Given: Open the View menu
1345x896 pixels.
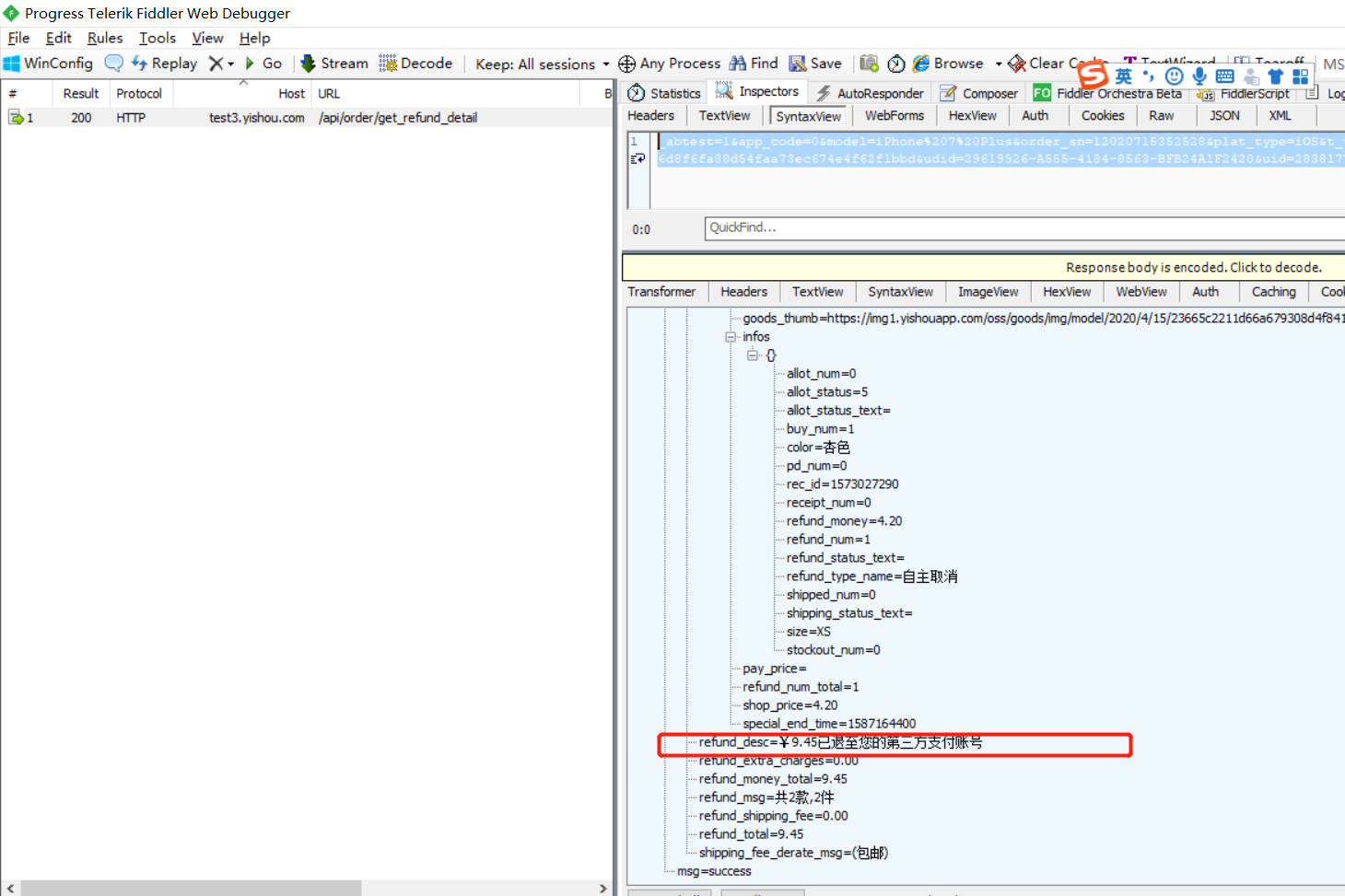Looking at the screenshot, I should pyautogui.click(x=207, y=38).
